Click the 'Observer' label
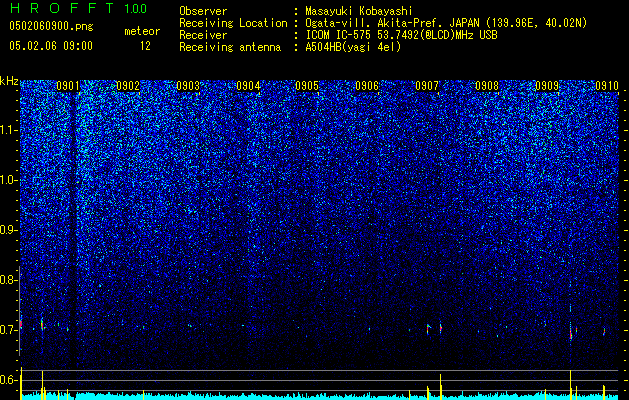 203,11
